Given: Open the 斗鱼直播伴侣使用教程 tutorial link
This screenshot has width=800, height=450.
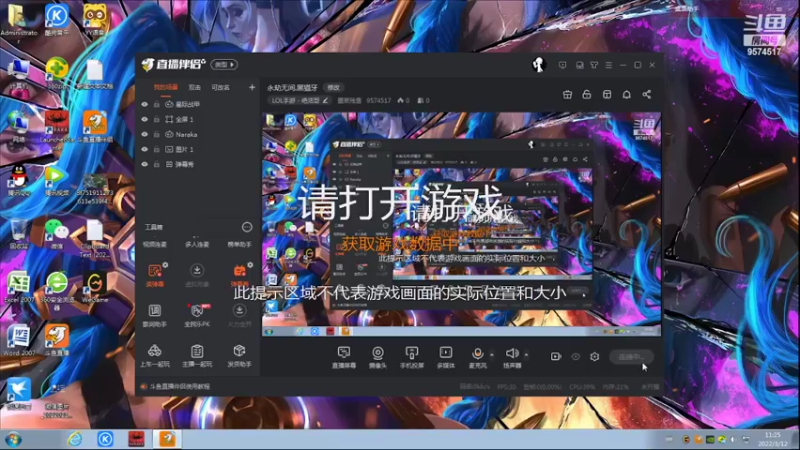Looking at the screenshot, I should 179,387.
